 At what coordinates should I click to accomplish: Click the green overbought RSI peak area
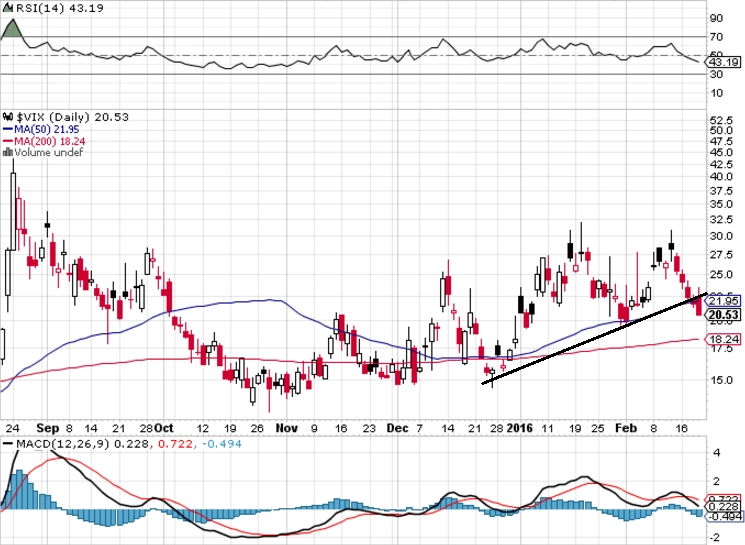12,30
